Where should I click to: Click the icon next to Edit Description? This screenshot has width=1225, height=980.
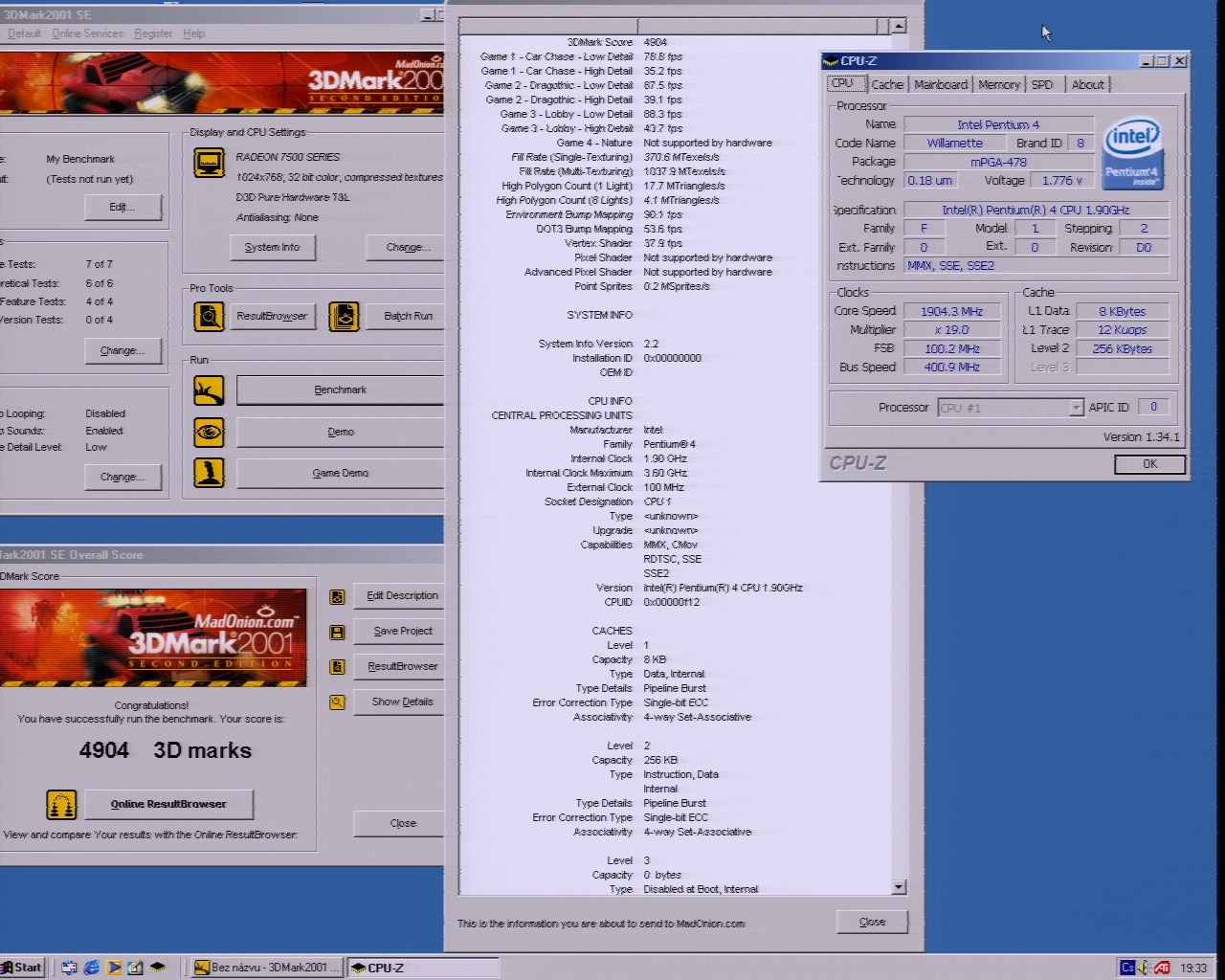click(337, 596)
